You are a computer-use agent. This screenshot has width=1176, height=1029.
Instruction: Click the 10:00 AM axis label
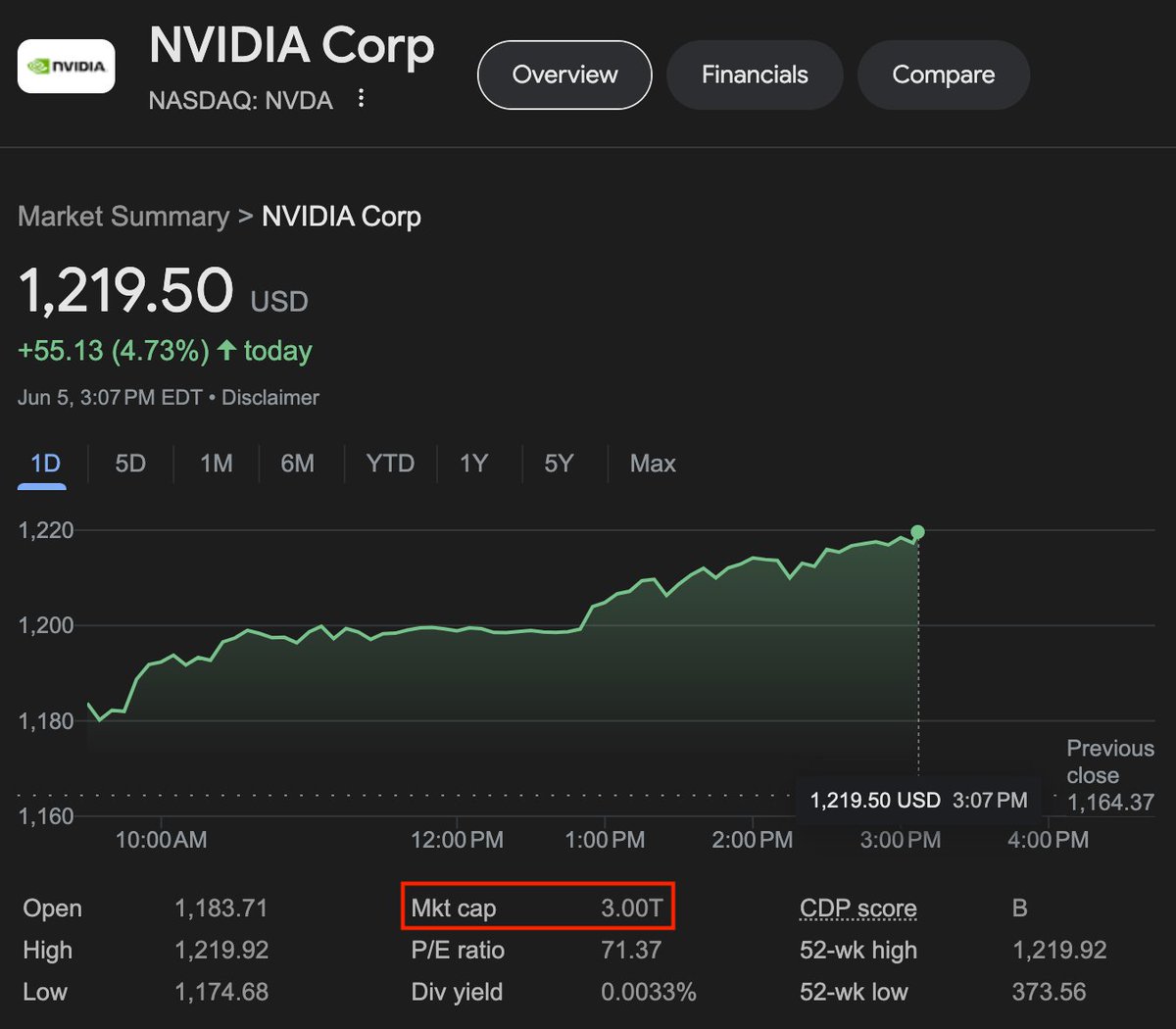[161, 840]
